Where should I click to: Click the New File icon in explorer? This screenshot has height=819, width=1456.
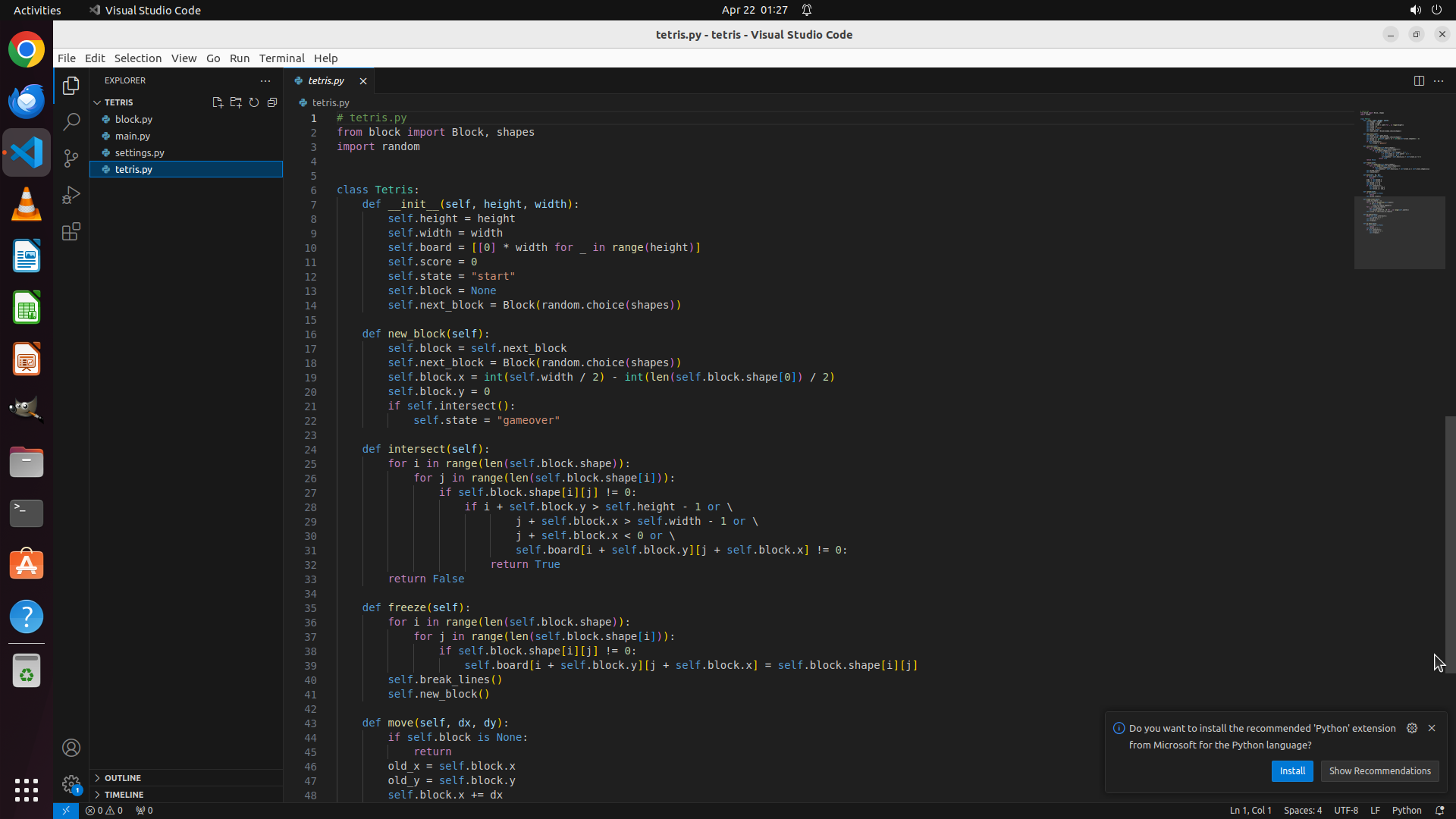point(218,102)
